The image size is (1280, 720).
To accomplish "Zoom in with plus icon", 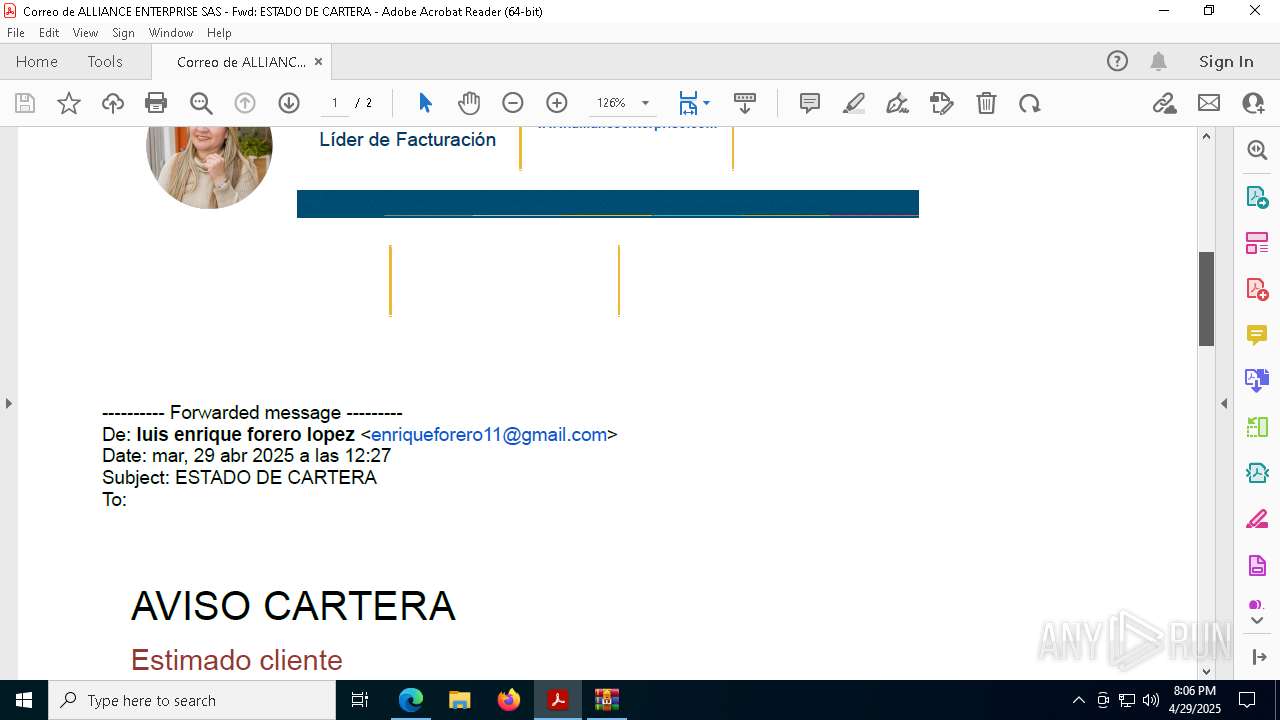I will click(x=557, y=103).
